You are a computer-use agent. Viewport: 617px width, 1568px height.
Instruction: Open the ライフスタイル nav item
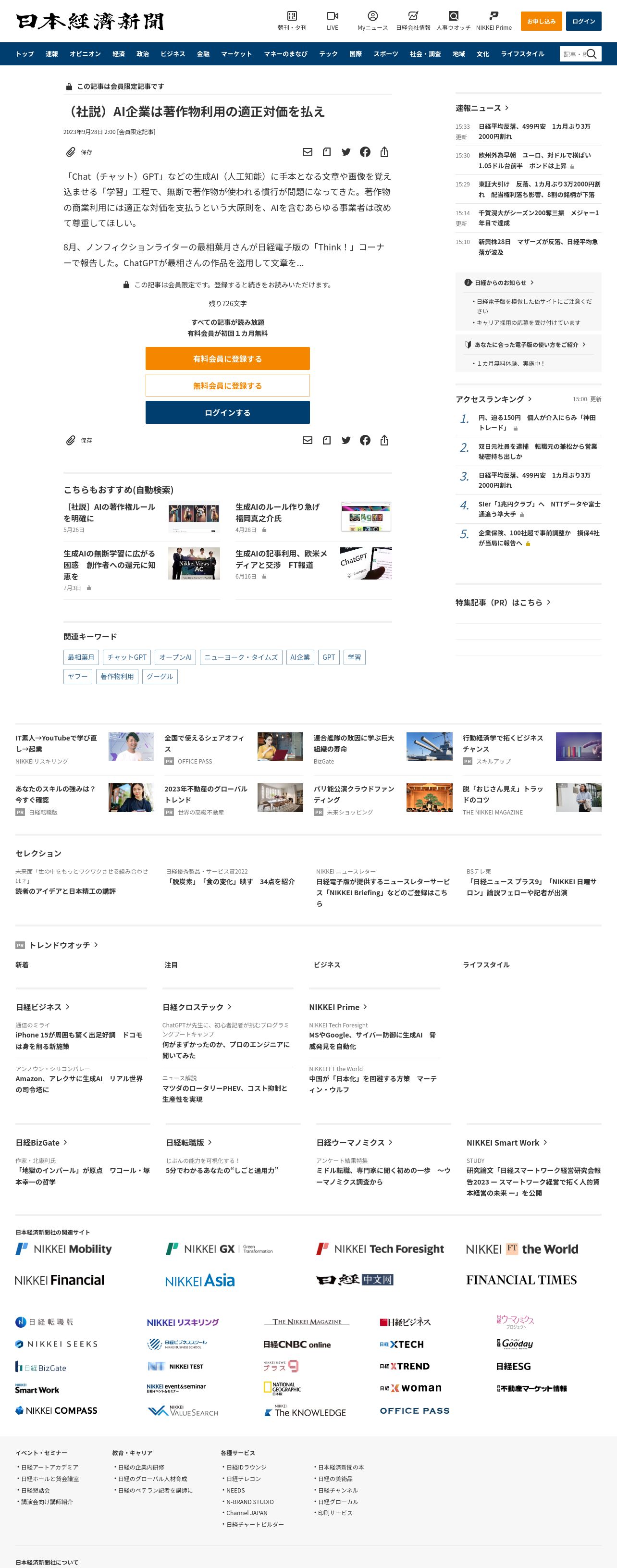(x=522, y=53)
